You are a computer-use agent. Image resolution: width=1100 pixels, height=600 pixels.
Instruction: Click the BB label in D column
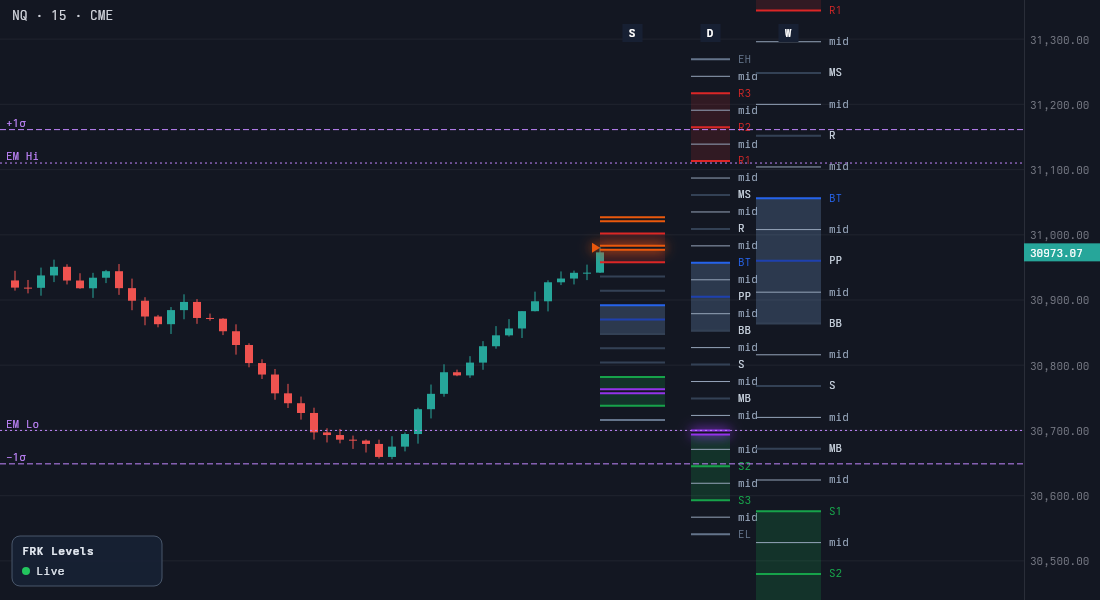pyautogui.click(x=744, y=331)
